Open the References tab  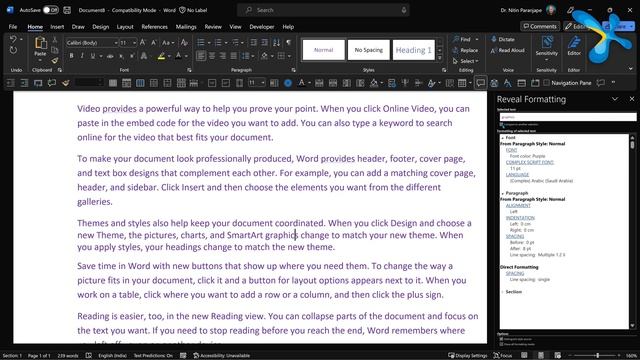(155, 27)
